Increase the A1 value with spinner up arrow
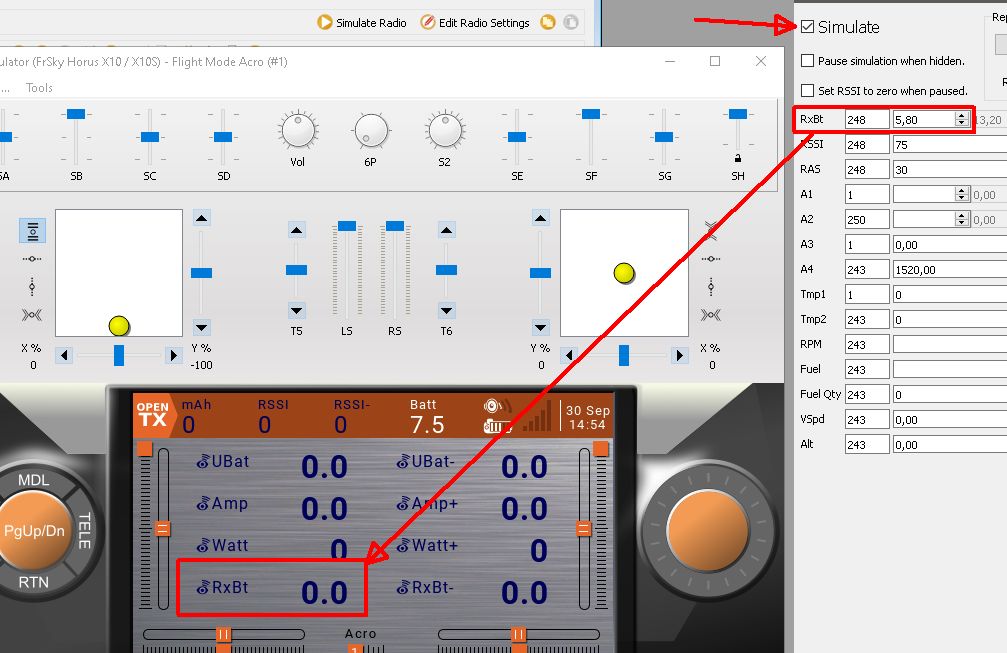This screenshot has height=653, width=1007. pos(961,191)
